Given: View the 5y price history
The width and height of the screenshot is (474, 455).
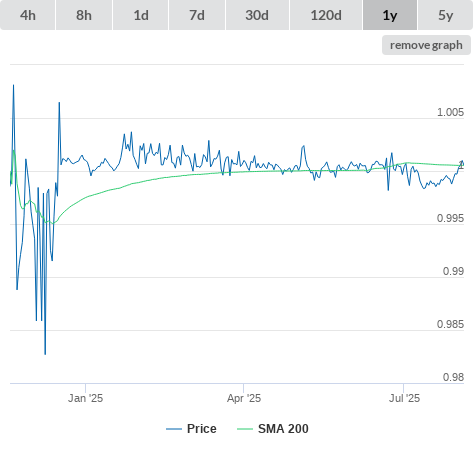Looking at the screenshot, I should 446,15.
